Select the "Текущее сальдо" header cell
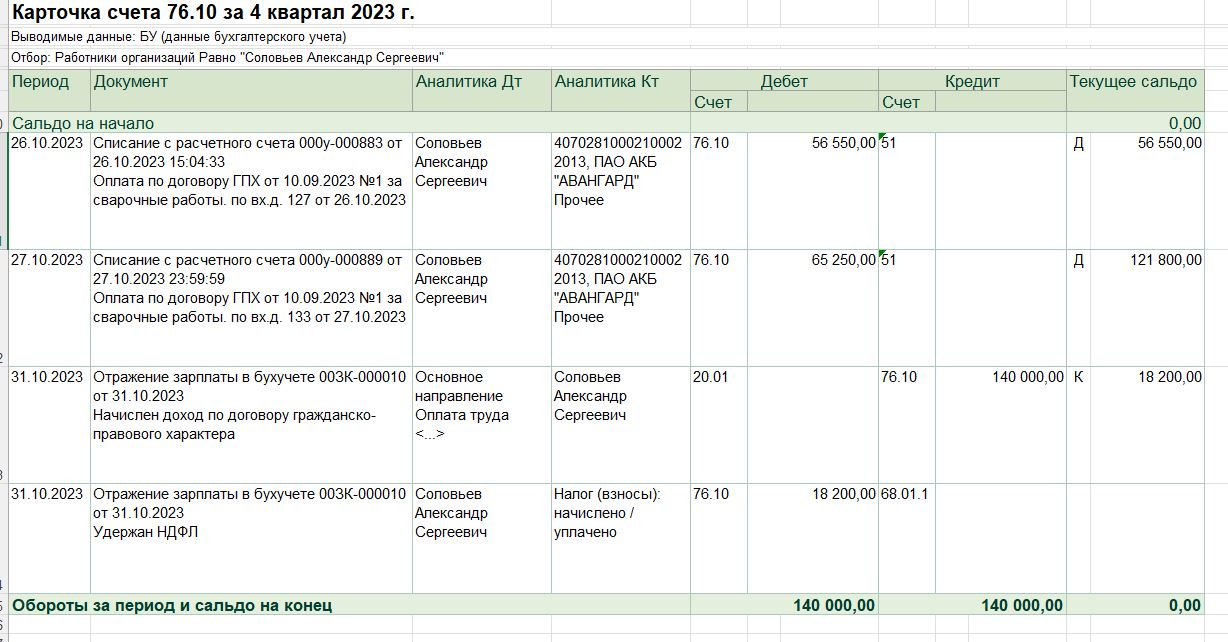This screenshot has height=642, width=1228. 1133,82
